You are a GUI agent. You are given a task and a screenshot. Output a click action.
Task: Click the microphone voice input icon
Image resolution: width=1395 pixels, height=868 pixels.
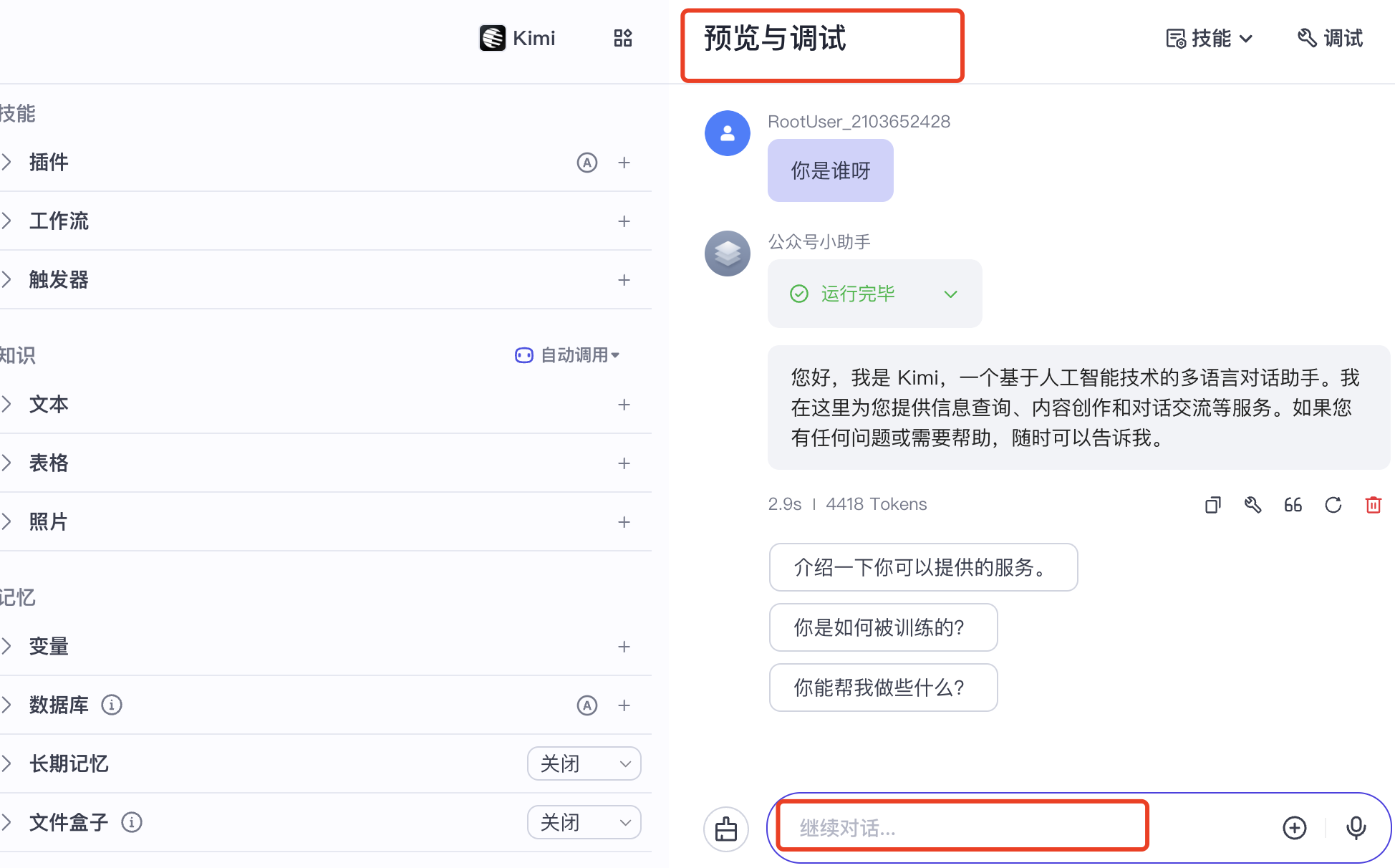pos(1356,828)
